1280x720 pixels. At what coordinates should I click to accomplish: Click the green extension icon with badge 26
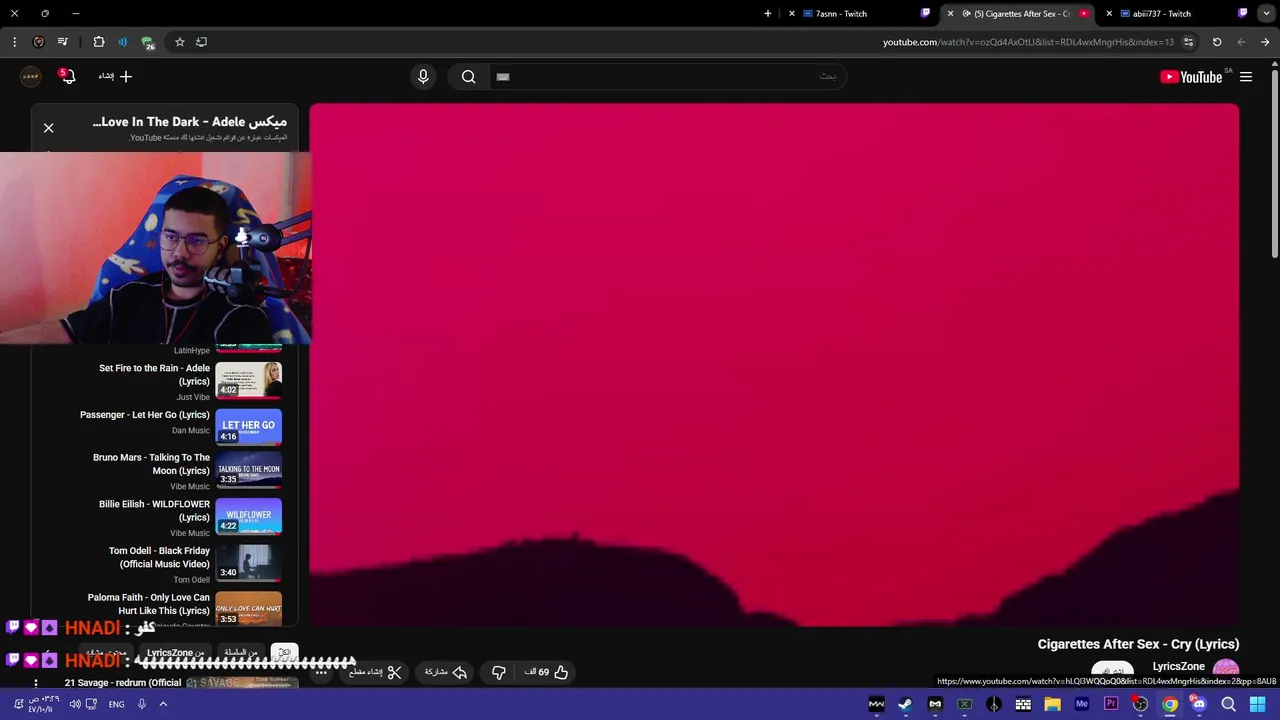[x=148, y=43]
